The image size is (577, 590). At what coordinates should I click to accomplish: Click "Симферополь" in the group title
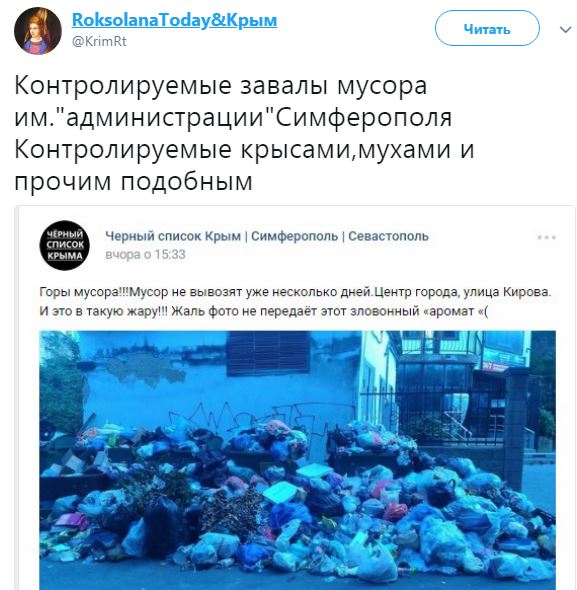point(294,236)
